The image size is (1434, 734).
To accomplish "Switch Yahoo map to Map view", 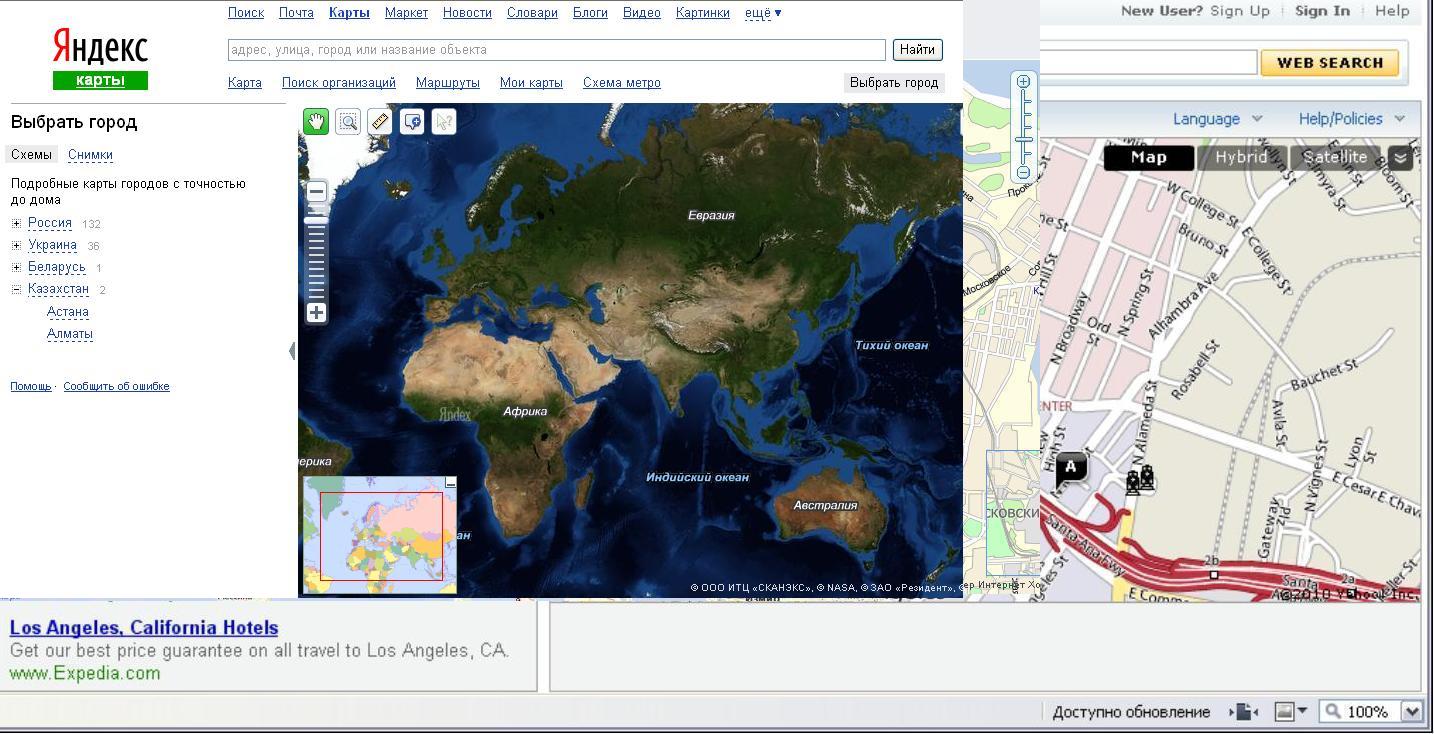I will (1148, 157).
